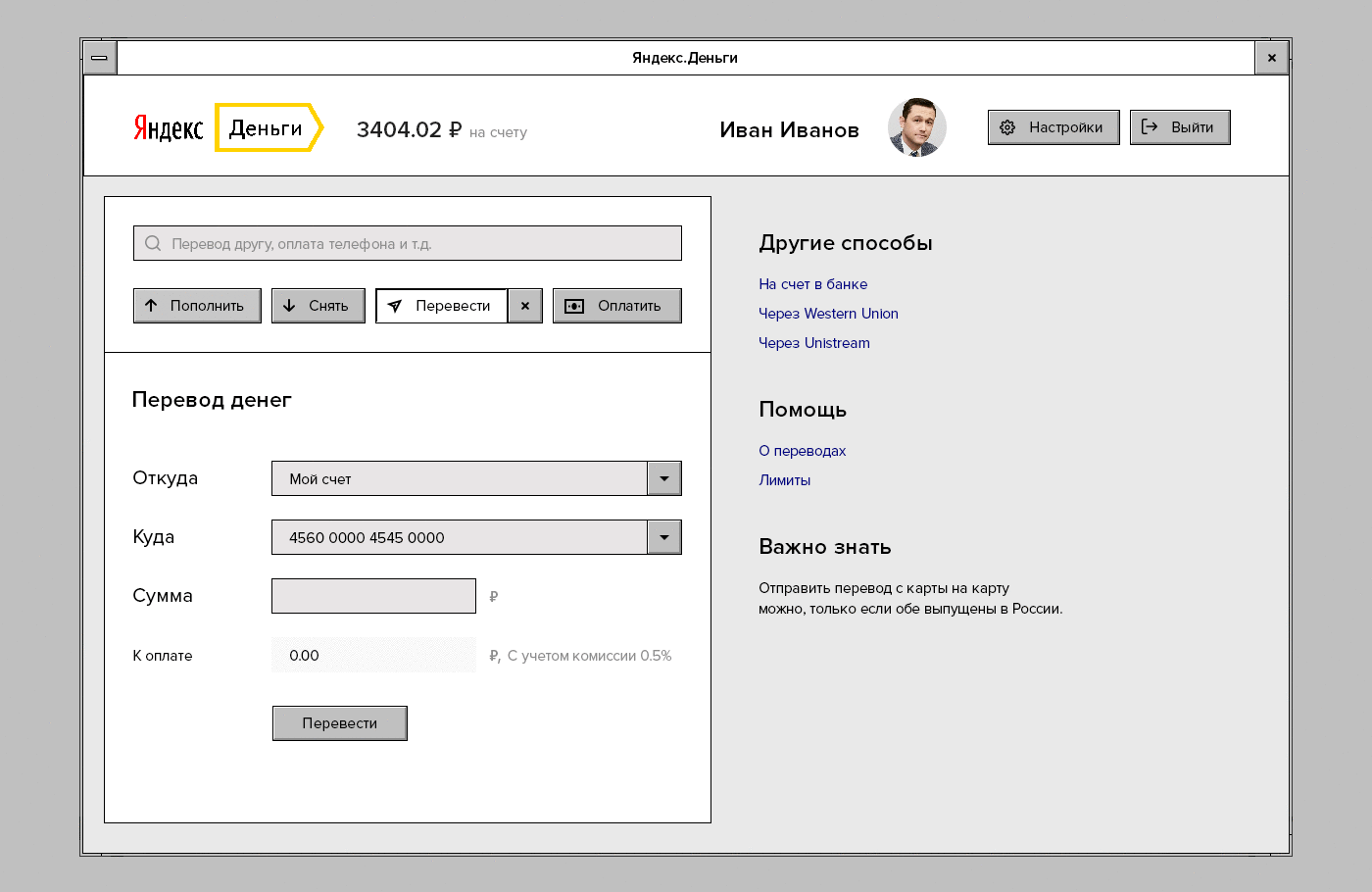
Task: Click the Иван Иванов user name
Action: click(790, 130)
